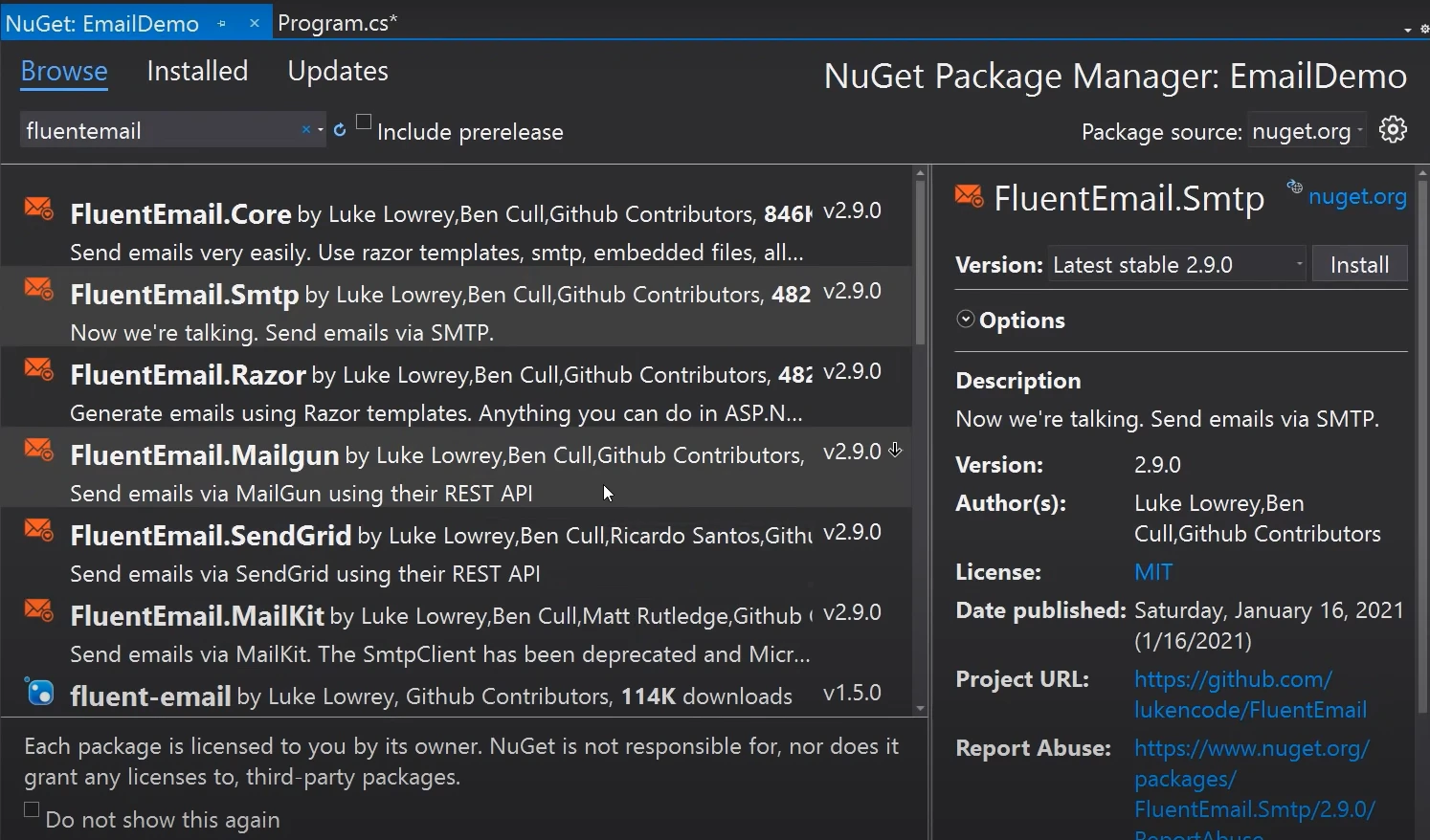The height and width of the screenshot is (840, 1430).
Task: Open search box history dropdown arrow
Action: (x=320, y=130)
